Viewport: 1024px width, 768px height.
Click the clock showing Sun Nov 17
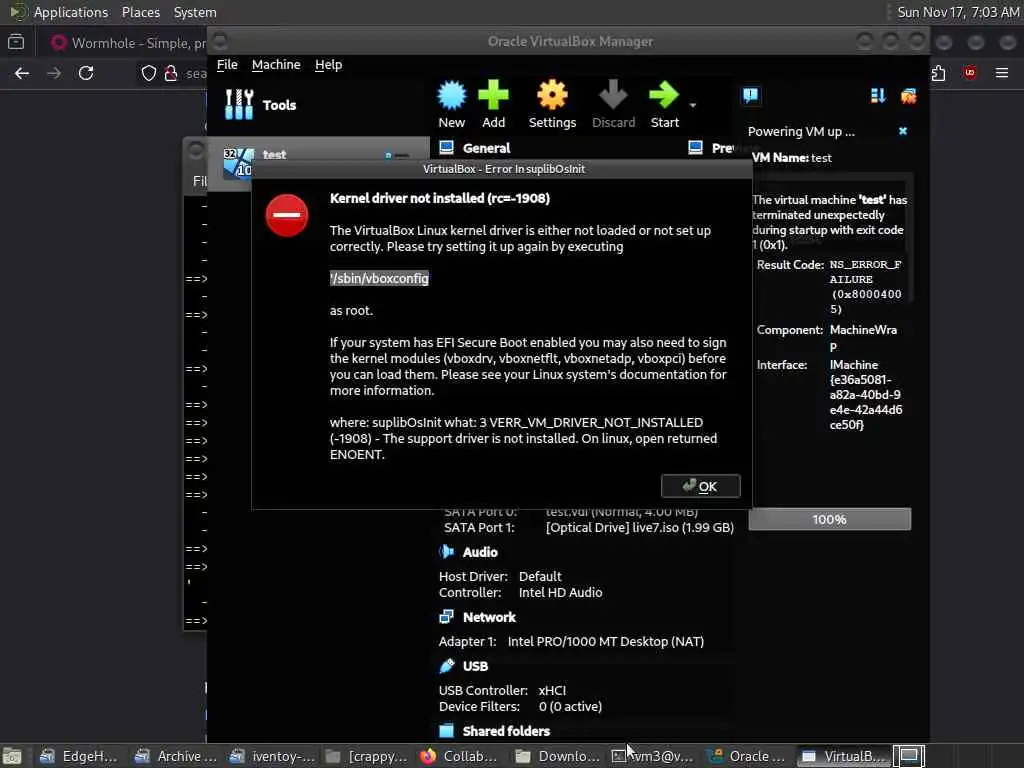958,12
